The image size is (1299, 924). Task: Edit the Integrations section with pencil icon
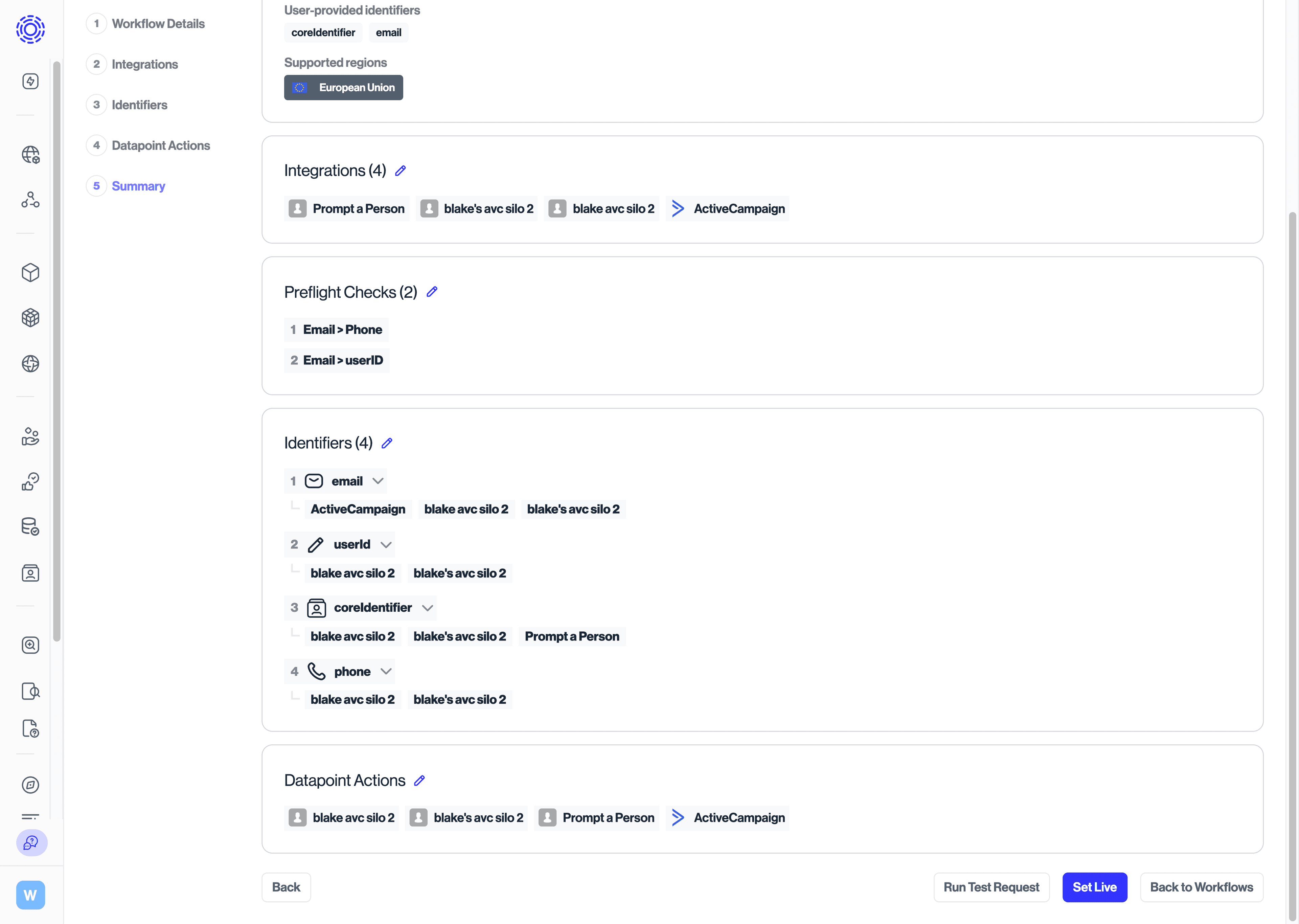click(401, 170)
